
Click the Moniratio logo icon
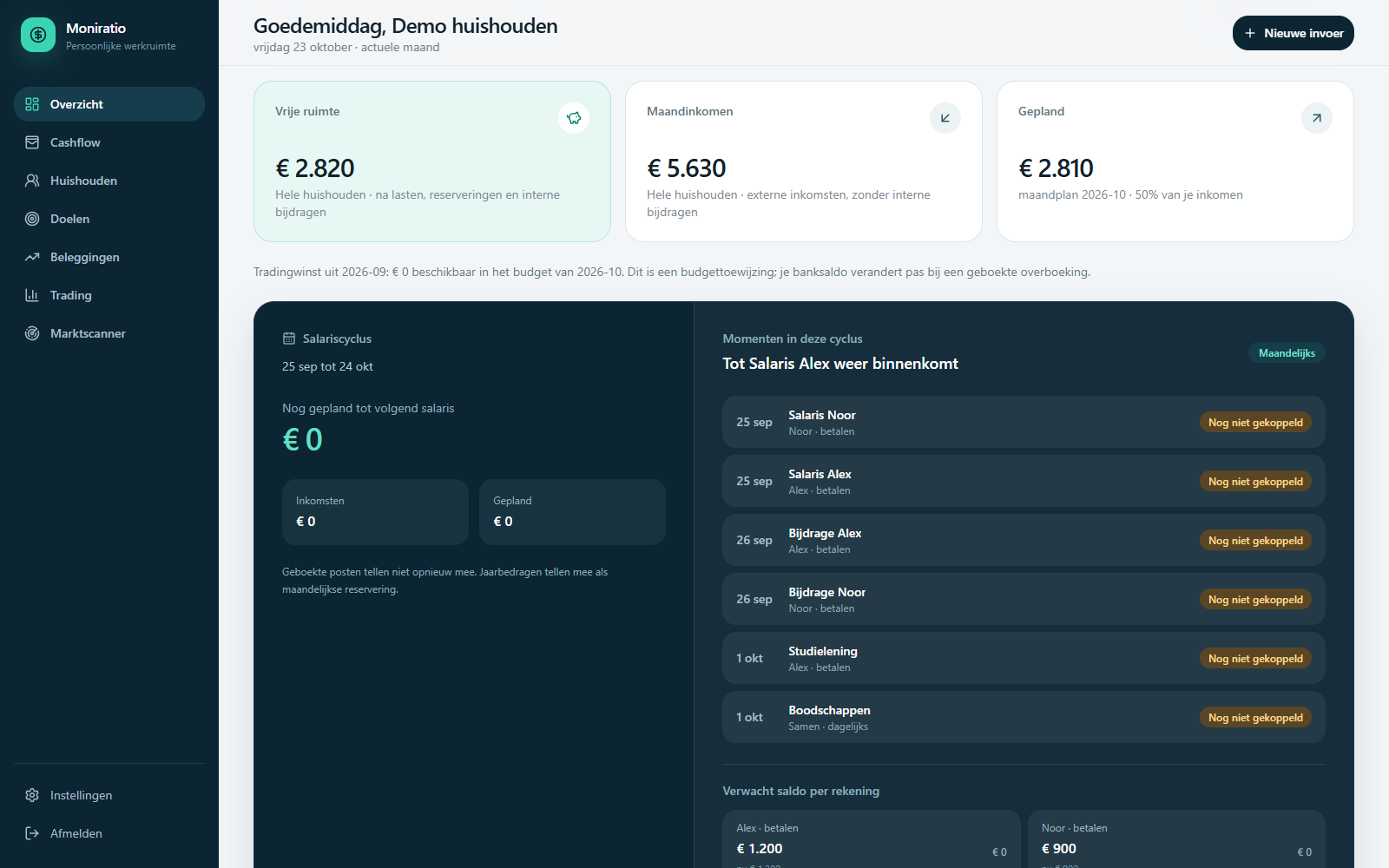(38, 35)
